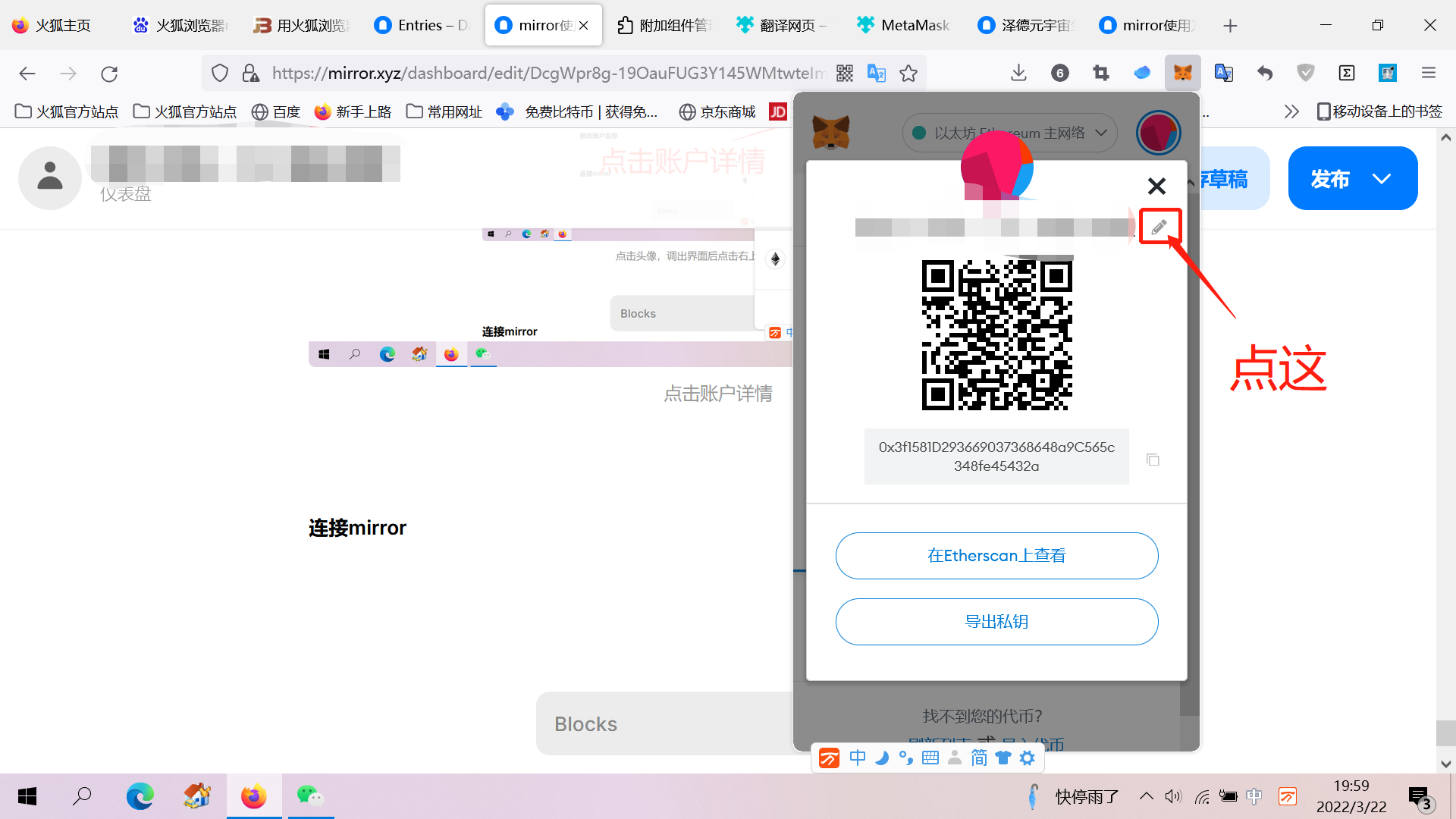Screen dimensions: 1456x819
Task: Click the padlock site info icon
Action: 250,73
